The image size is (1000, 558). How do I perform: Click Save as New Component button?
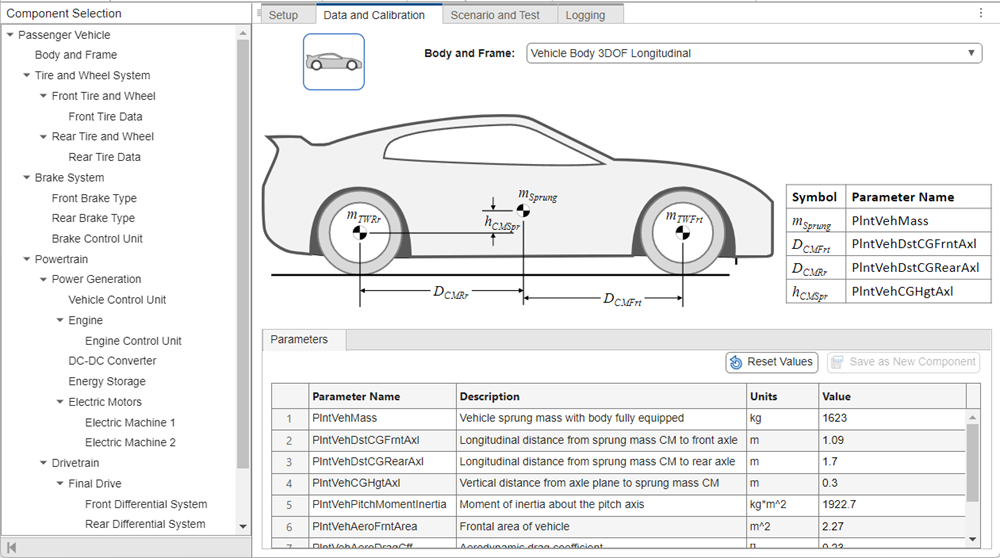(903, 362)
